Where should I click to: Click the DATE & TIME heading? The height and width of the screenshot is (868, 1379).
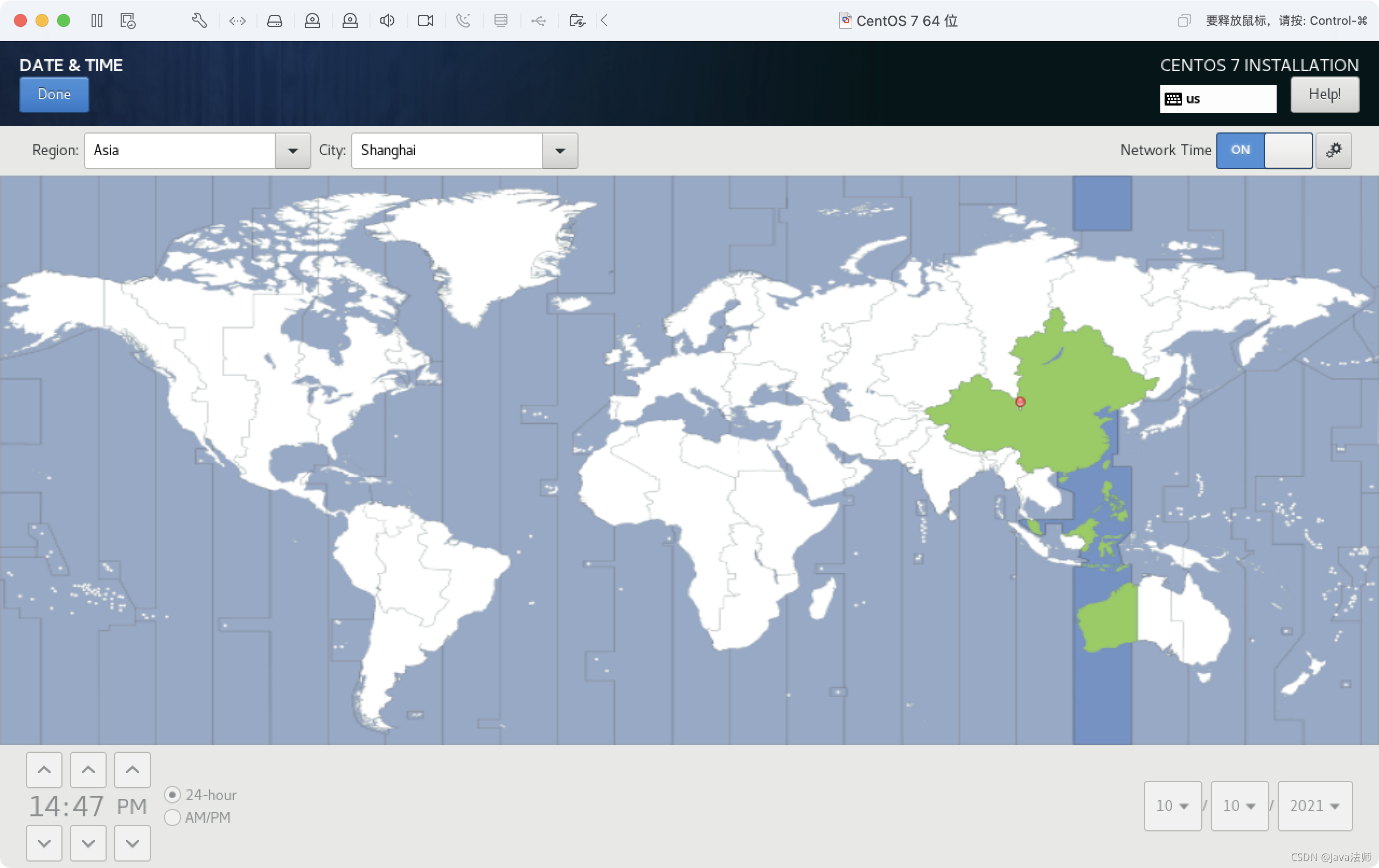(x=71, y=65)
